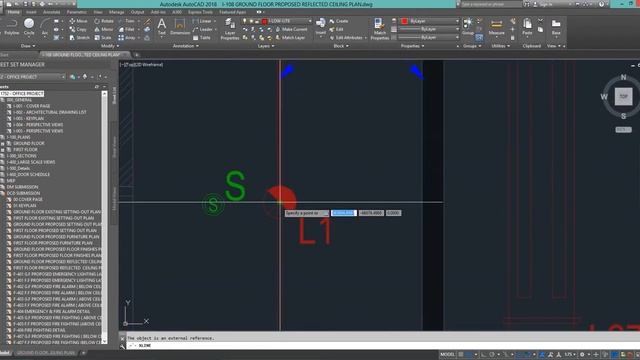Click the Sheet Set Manager scrollbar
The height and width of the screenshot is (360, 640).
pos(104,216)
